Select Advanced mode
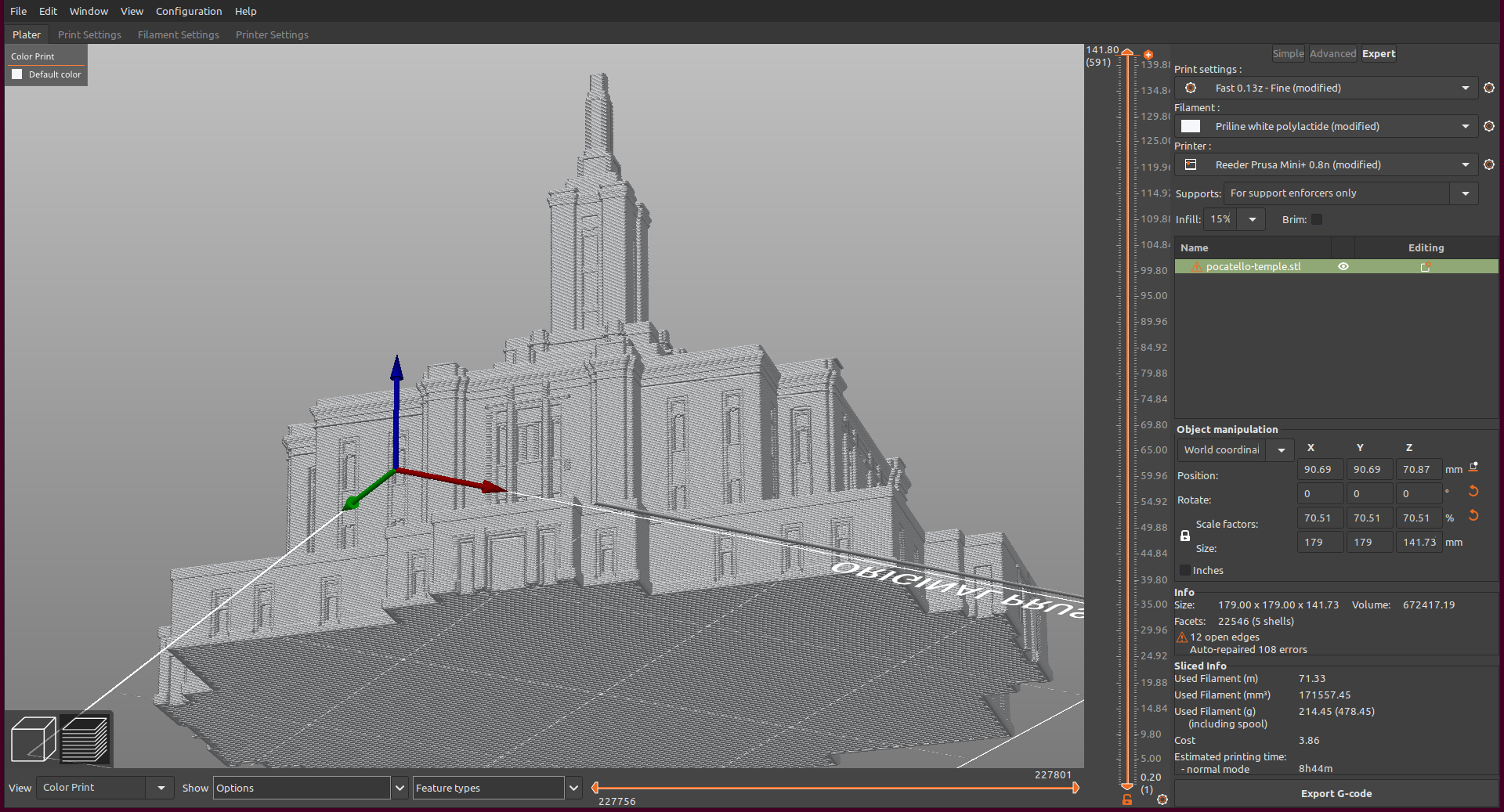The width and height of the screenshot is (1504, 812). tap(1332, 54)
